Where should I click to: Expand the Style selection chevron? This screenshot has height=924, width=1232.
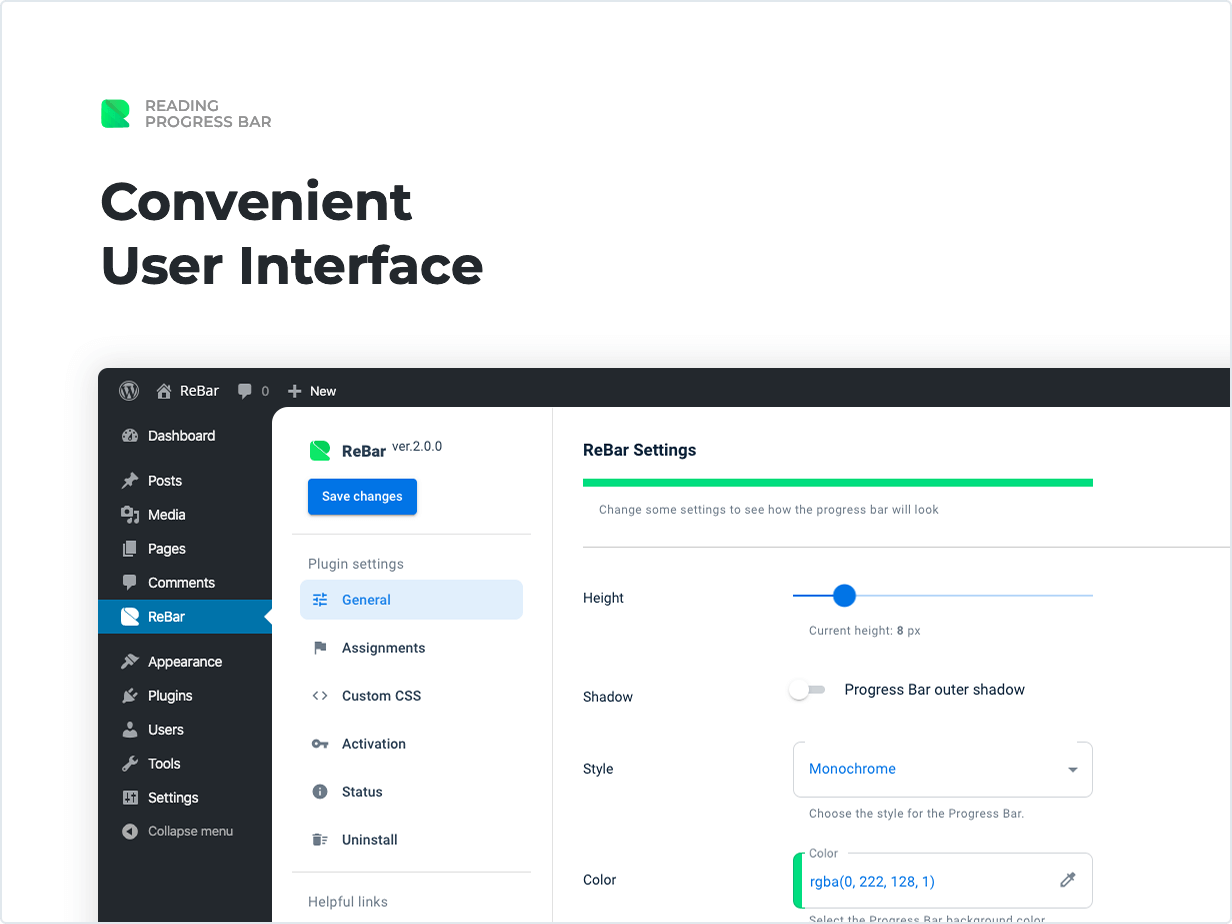pos(1073,769)
